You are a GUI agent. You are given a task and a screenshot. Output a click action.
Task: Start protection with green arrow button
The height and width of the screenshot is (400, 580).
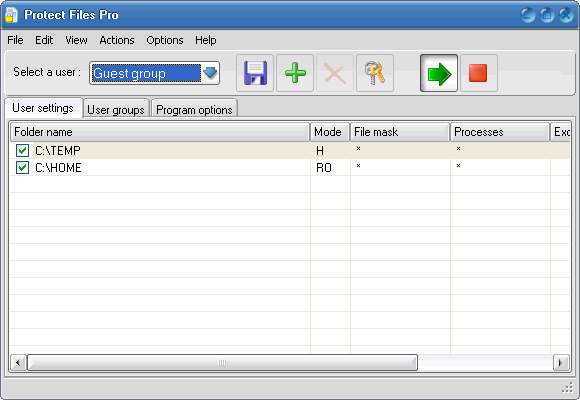coord(439,73)
